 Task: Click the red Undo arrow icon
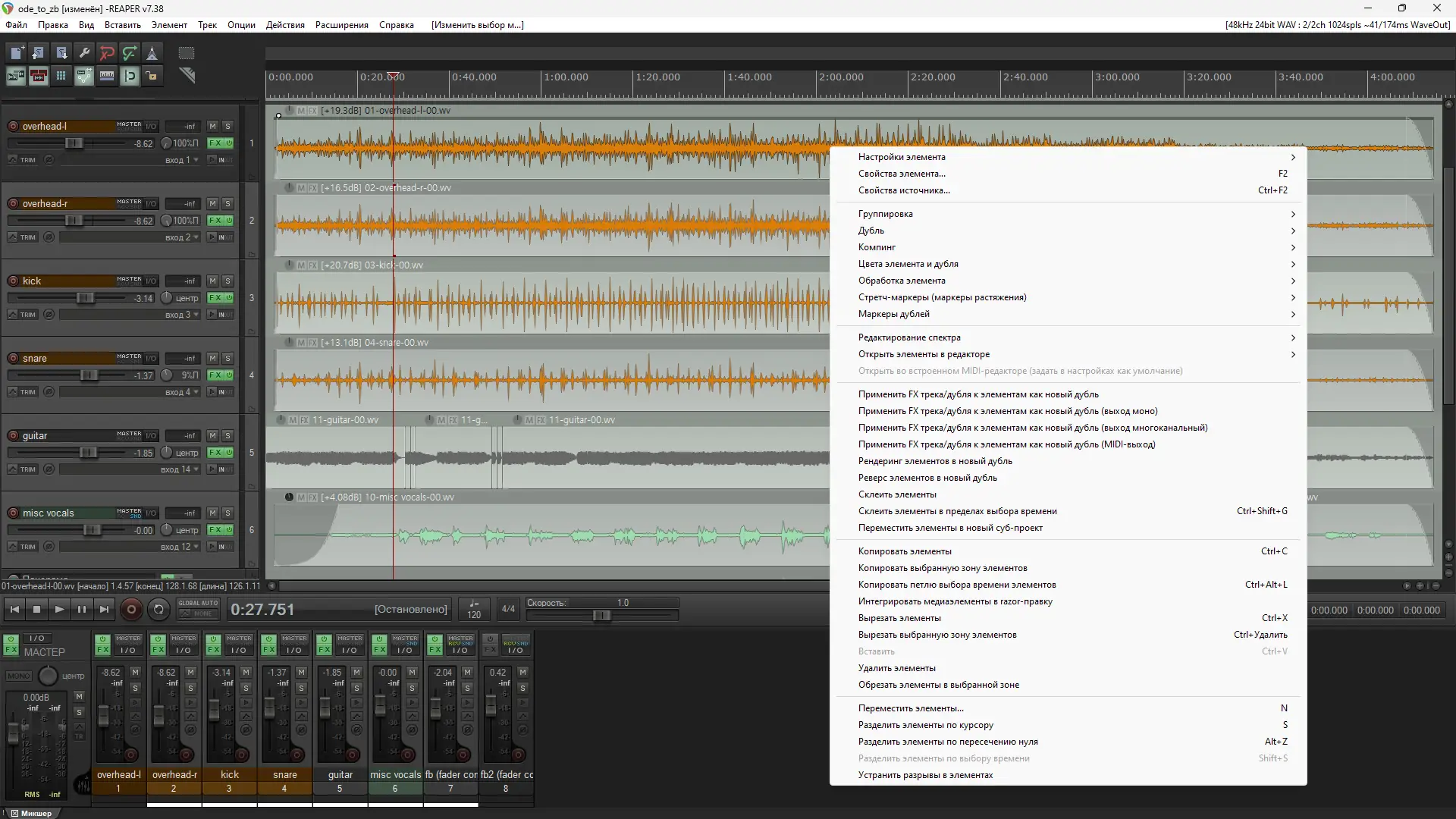(x=107, y=53)
